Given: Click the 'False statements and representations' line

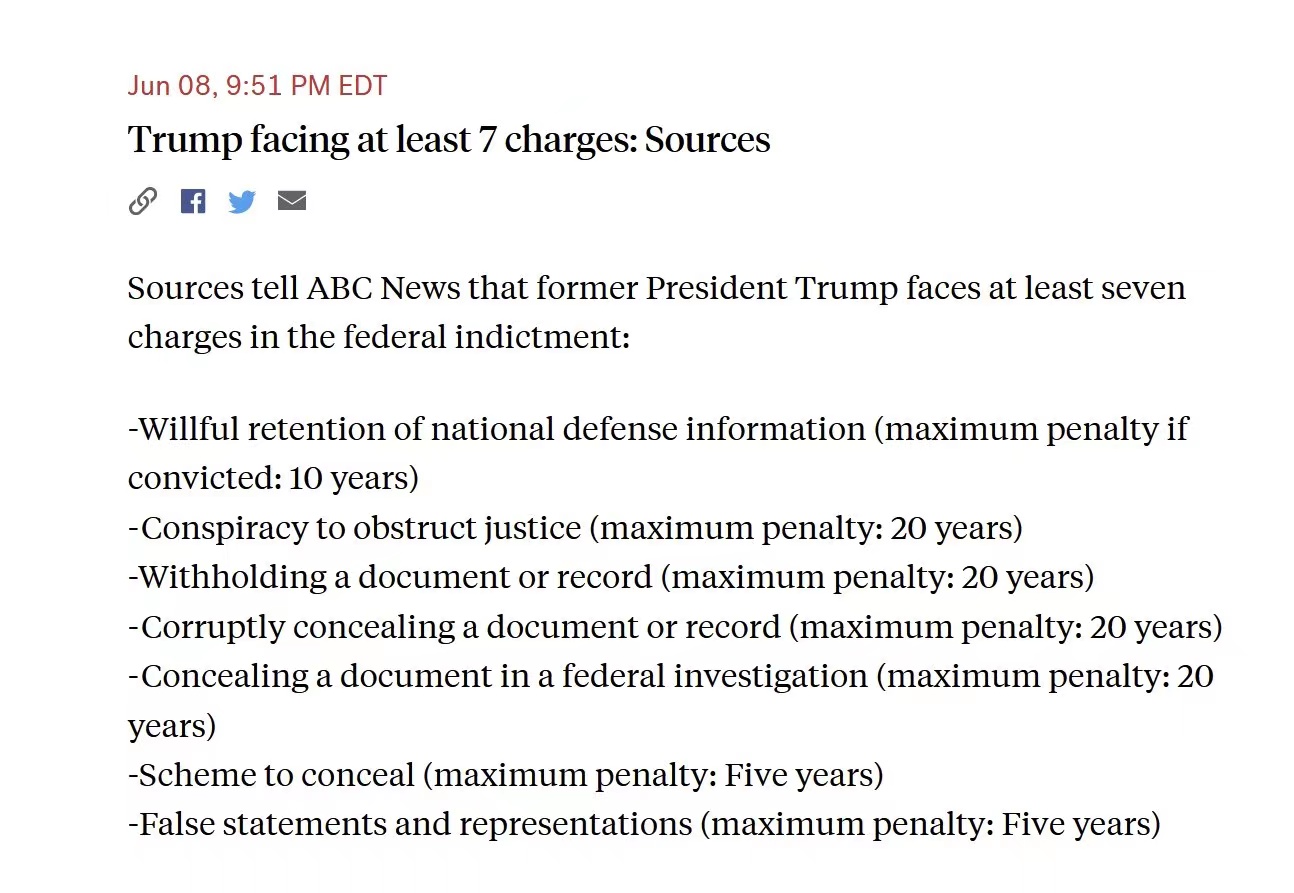Looking at the screenshot, I should click(416, 824).
